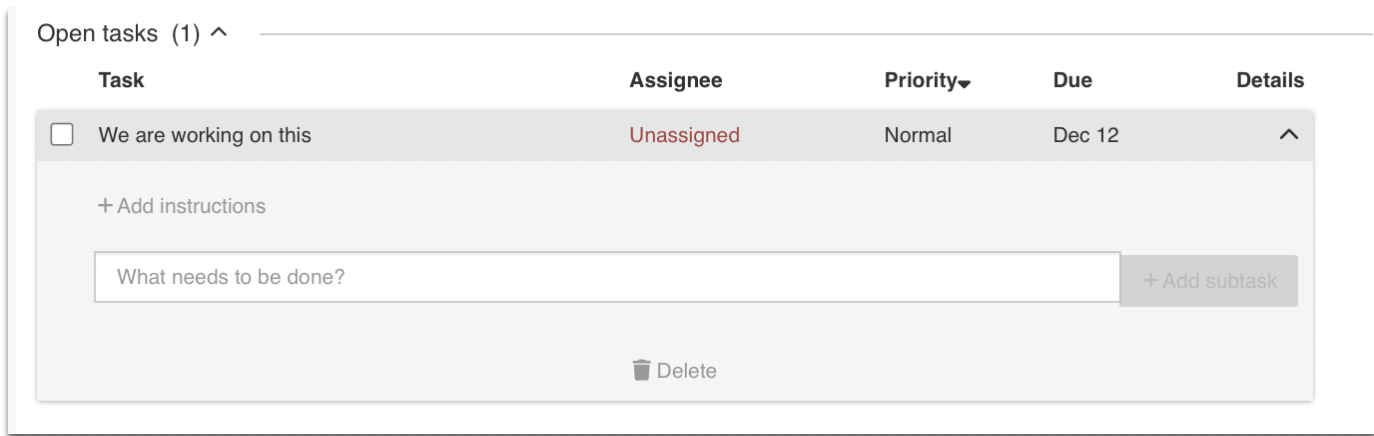Click the Details column header

[x=1270, y=80]
